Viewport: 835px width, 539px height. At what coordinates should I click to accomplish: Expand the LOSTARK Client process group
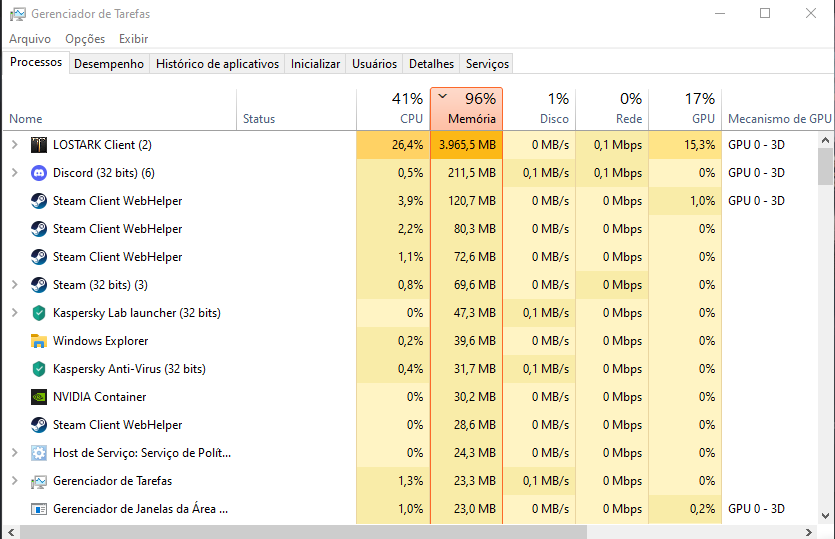tap(15, 144)
